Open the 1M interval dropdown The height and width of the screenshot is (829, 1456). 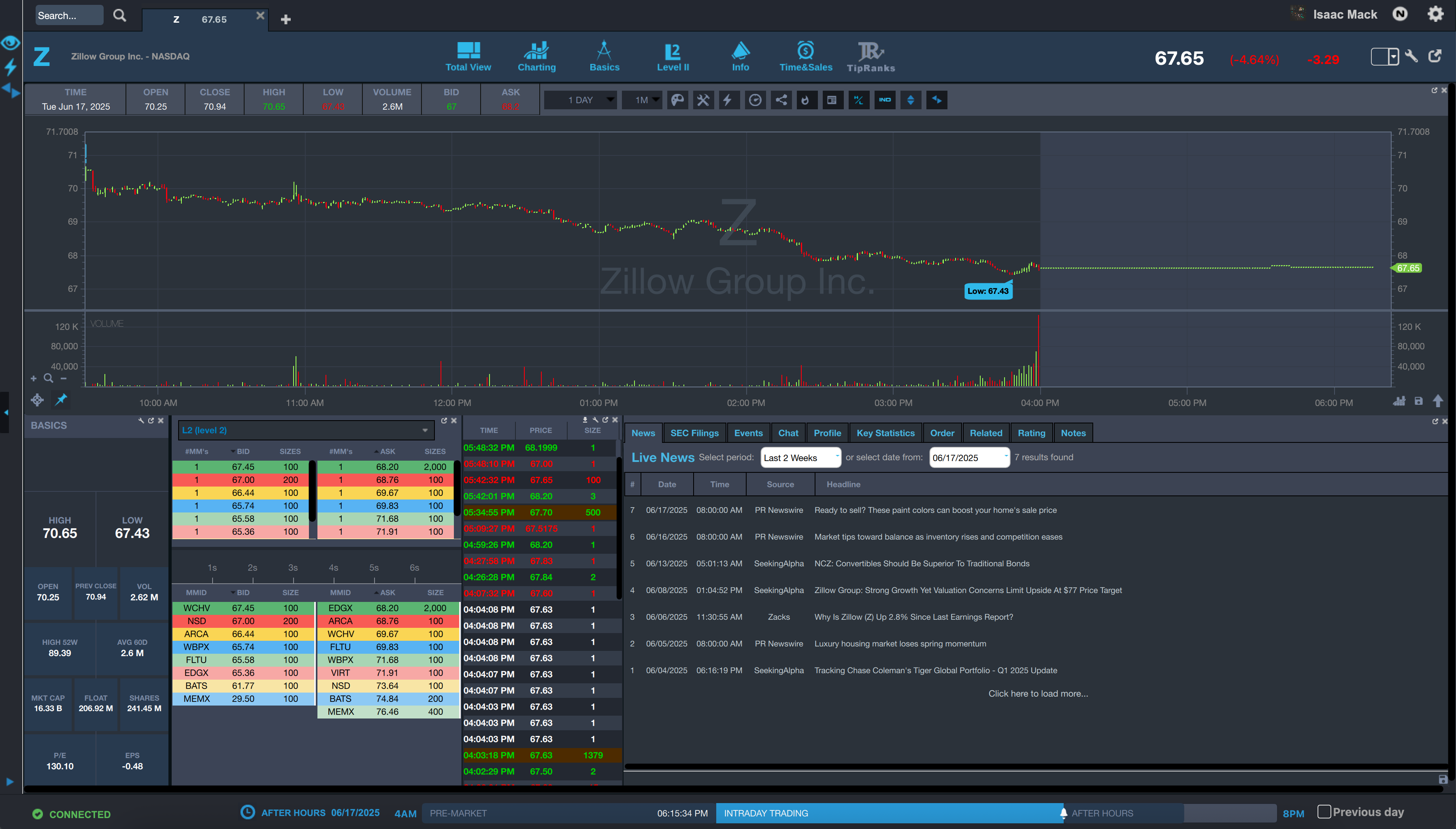coord(642,100)
